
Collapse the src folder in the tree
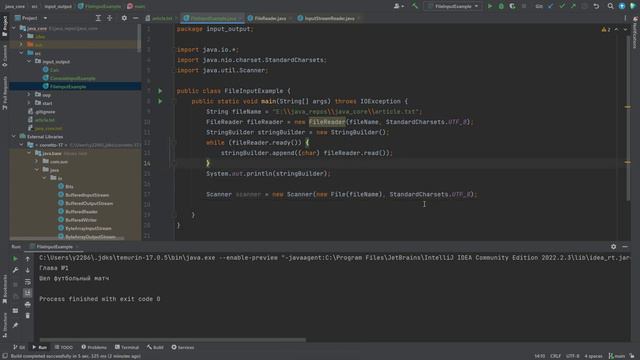coord(21,53)
